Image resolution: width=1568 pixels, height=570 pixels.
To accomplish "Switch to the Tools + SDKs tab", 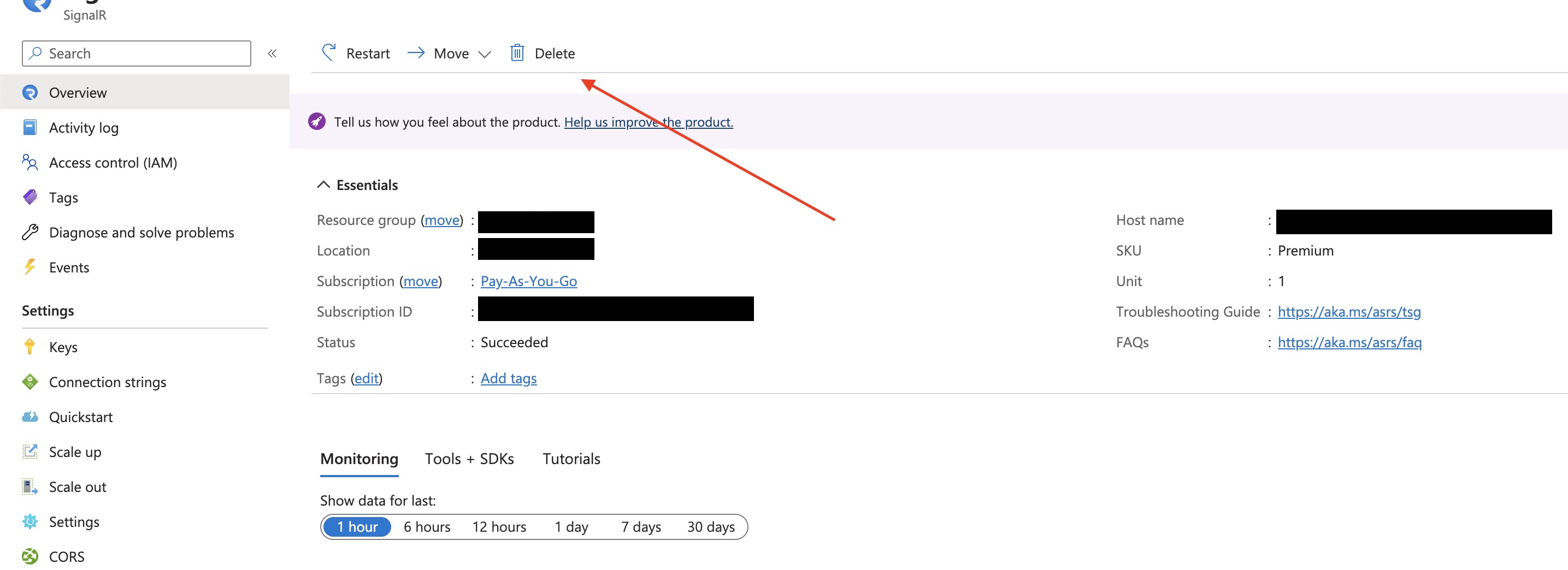I will 469,459.
